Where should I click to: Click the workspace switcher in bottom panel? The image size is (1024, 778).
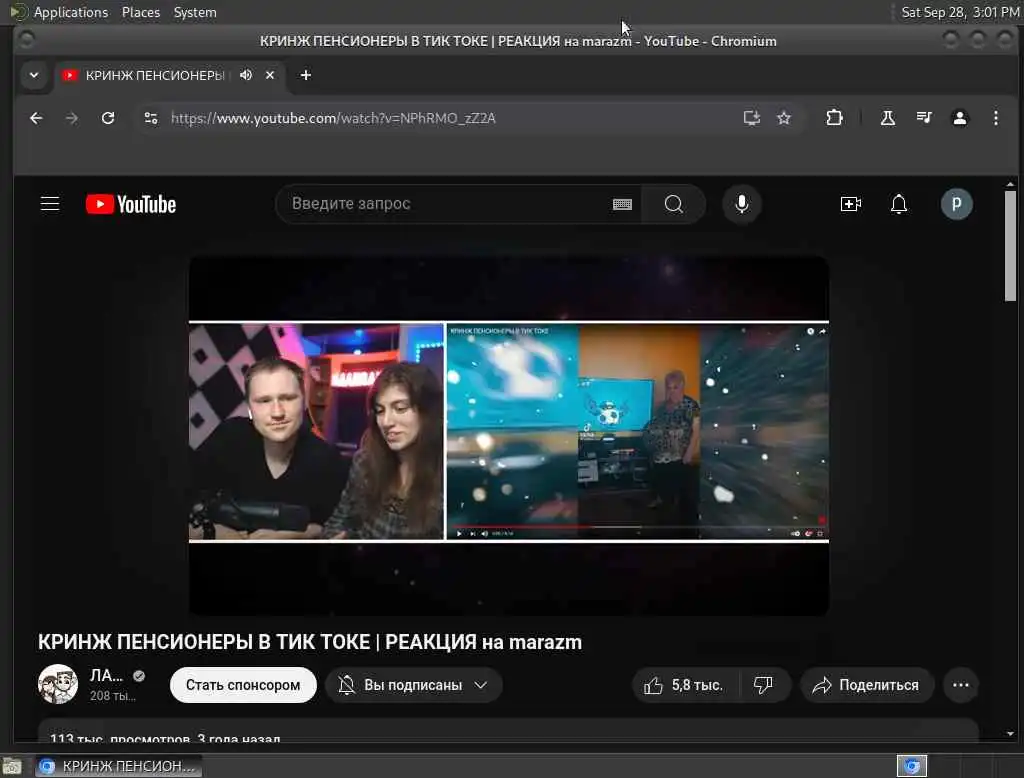tap(912, 766)
